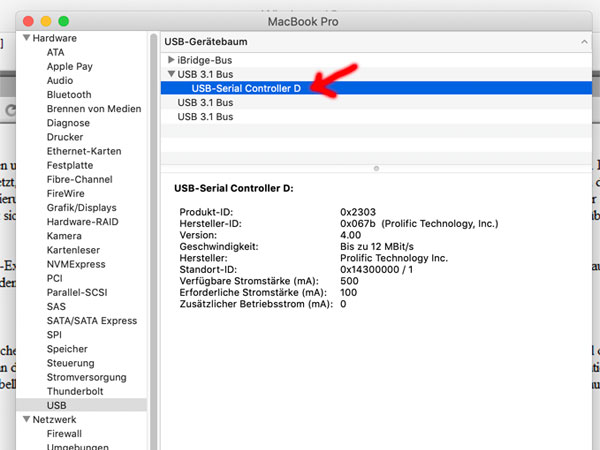Select Festplatte in the sidebar
The height and width of the screenshot is (450, 600).
[70, 165]
